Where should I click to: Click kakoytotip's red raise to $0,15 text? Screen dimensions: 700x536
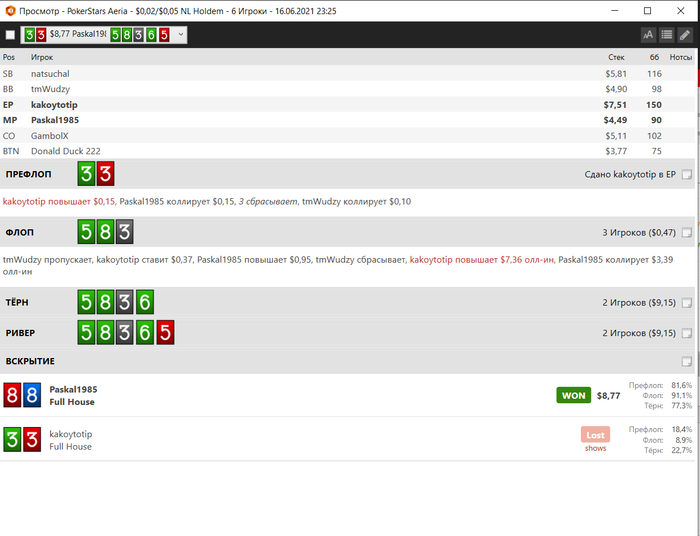pyautogui.click(x=59, y=202)
